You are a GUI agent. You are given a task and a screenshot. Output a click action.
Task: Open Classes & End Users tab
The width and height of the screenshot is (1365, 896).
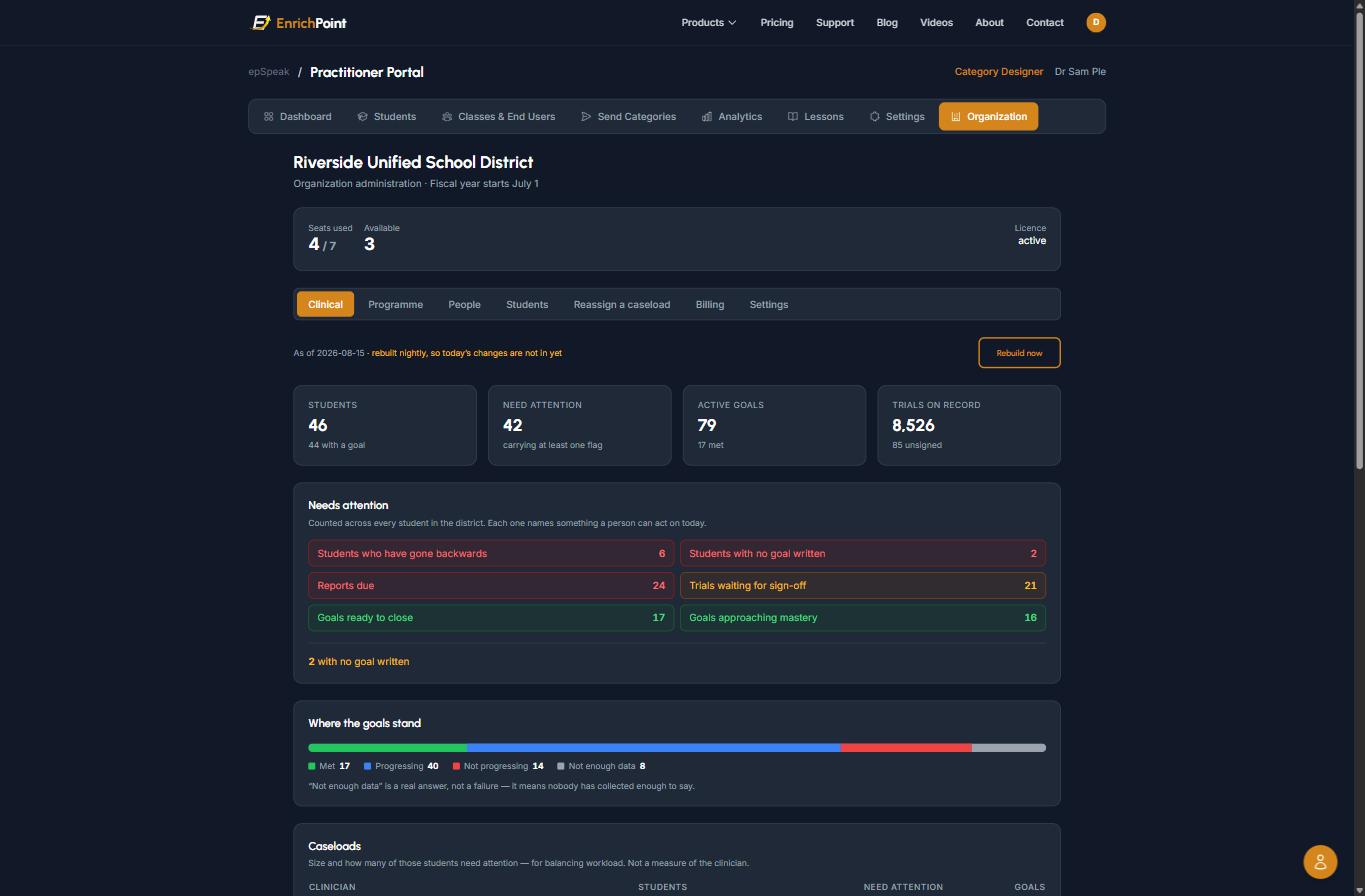[x=498, y=117]
